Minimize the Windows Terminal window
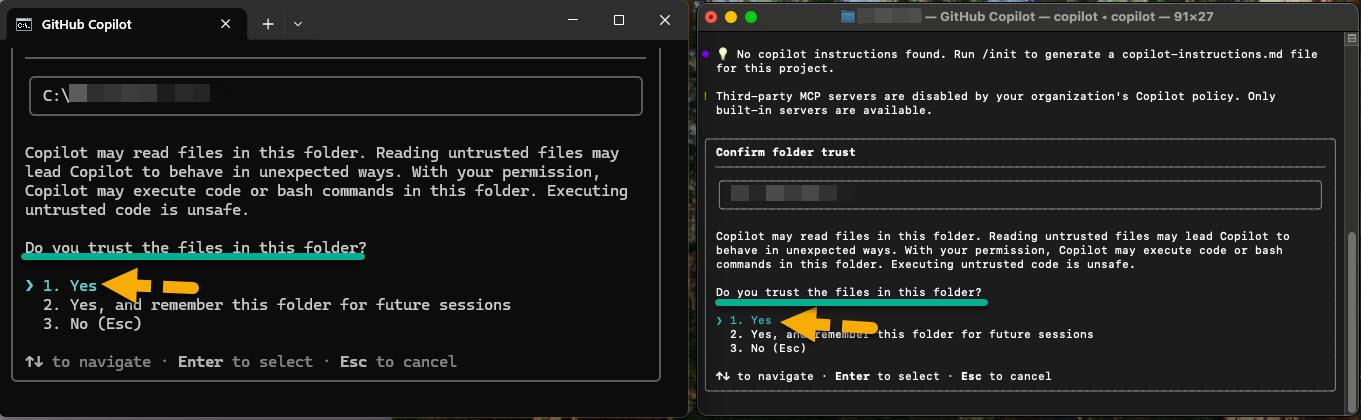This screenshot has width=1361, height=420. click(573, 20)
